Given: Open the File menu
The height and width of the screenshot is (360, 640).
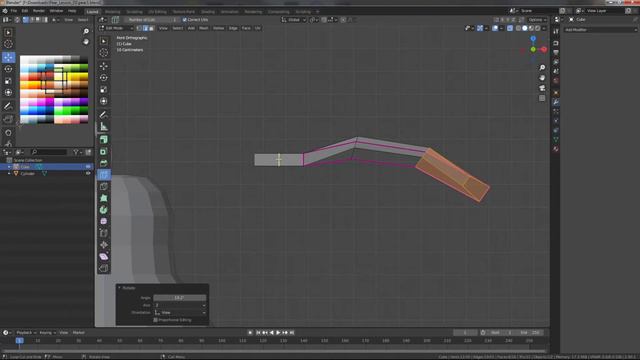Looking at the screenshot, I should (x=14, y=11).
